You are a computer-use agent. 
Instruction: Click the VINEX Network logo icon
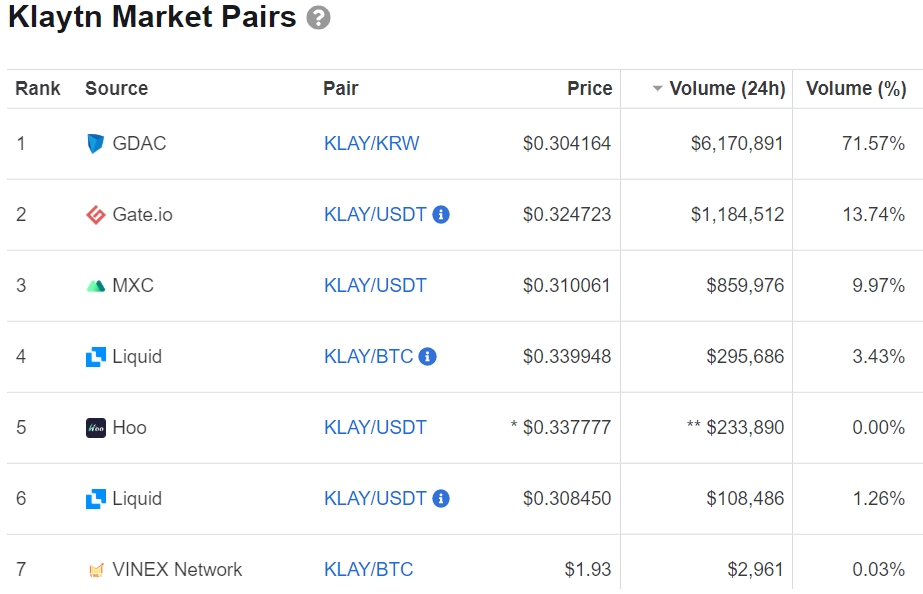click(x=96, y=570)
